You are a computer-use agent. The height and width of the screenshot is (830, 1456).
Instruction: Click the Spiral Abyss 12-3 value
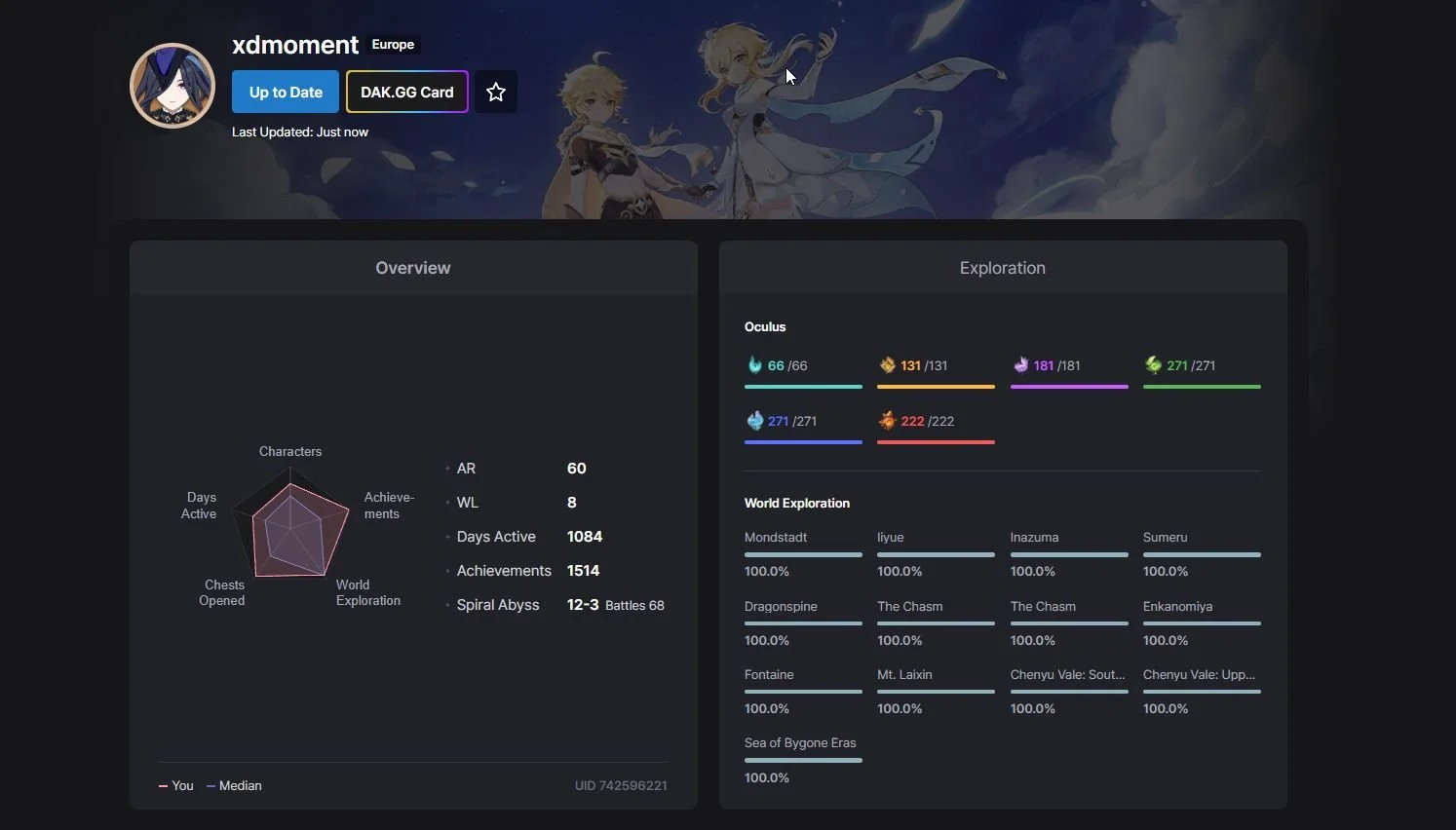[583, 605]
